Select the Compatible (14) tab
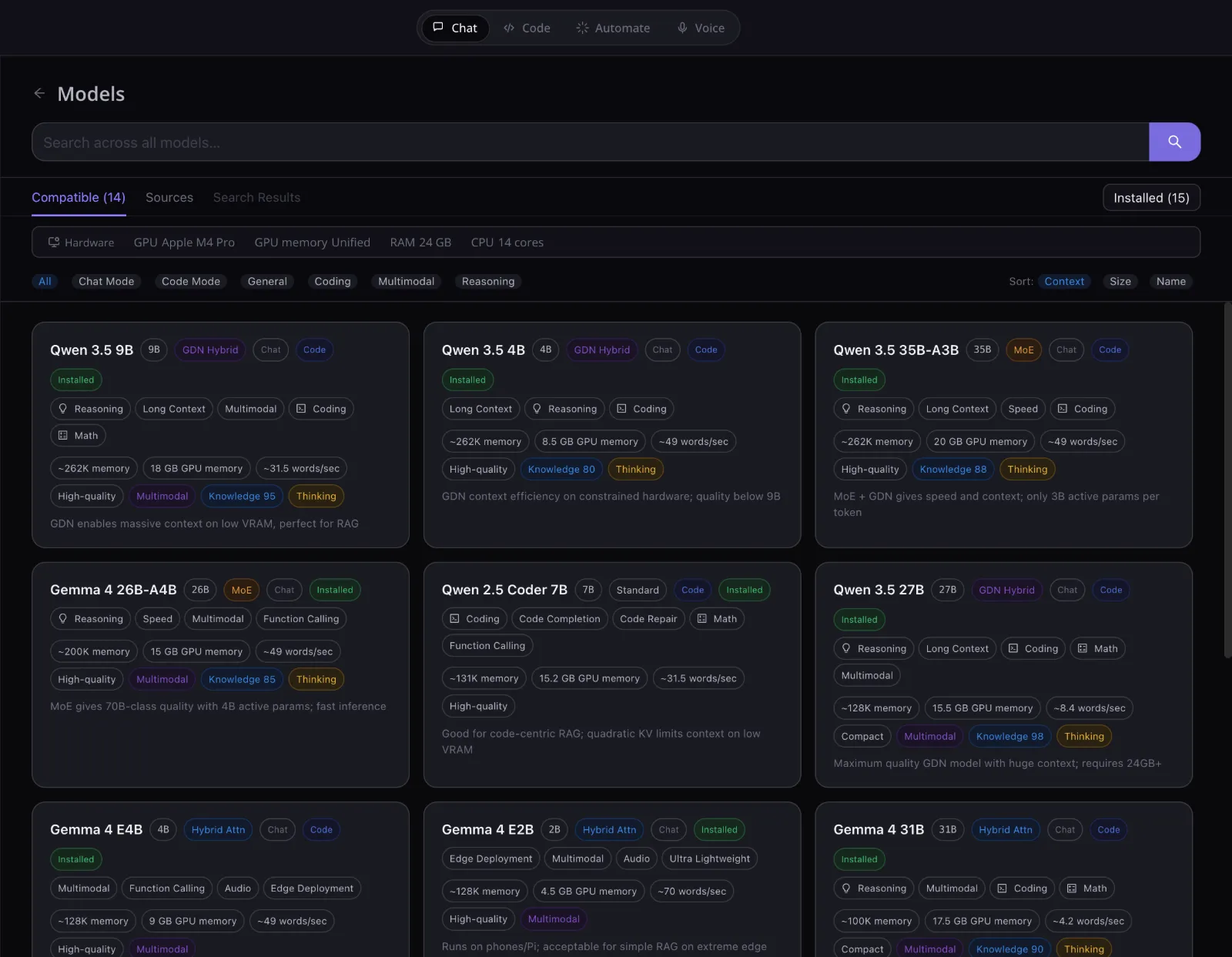Screen dimensions: 1232x957 79,198
